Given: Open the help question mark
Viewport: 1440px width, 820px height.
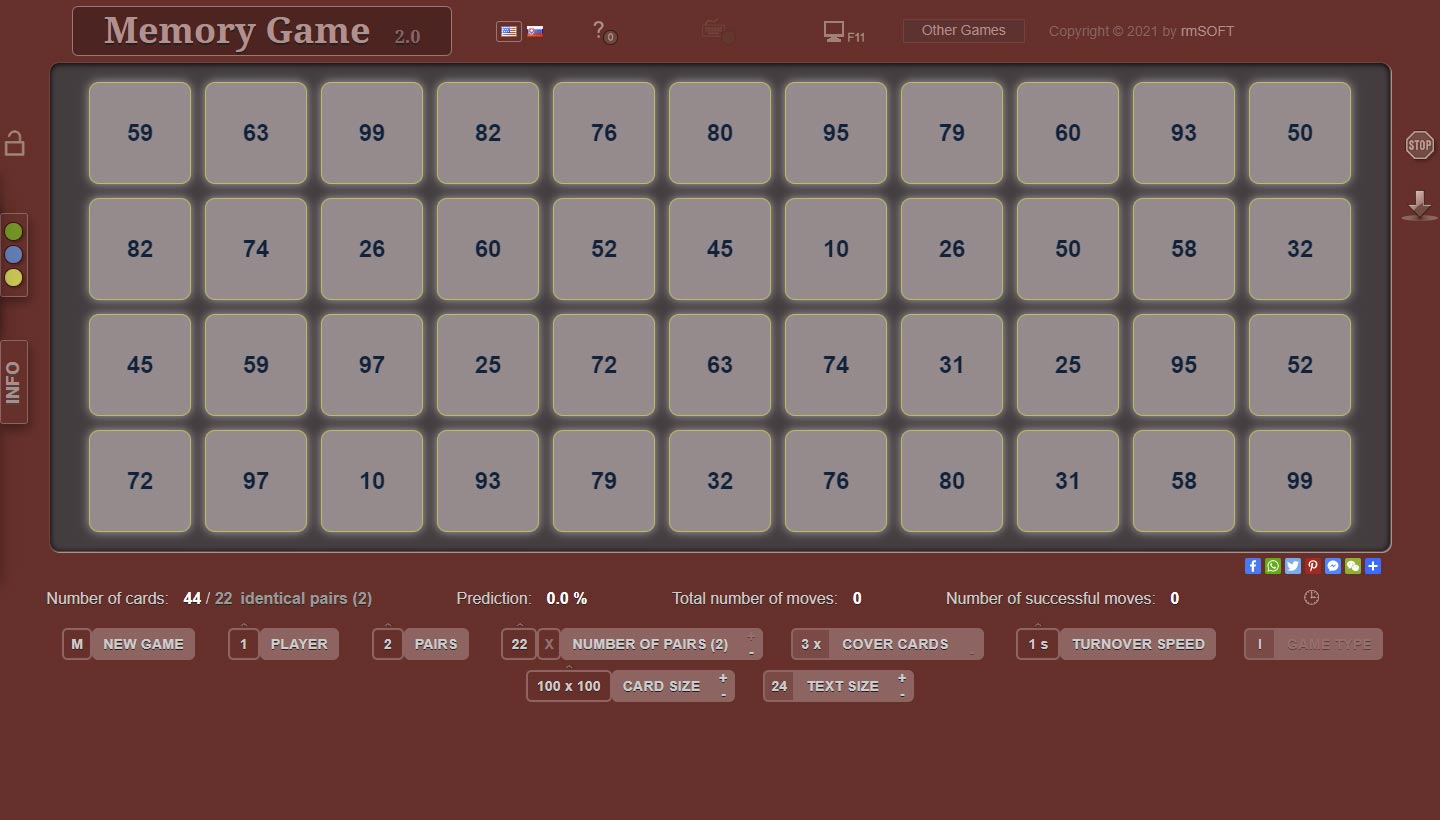Looking at the screenshot, I should coord(597,29).
